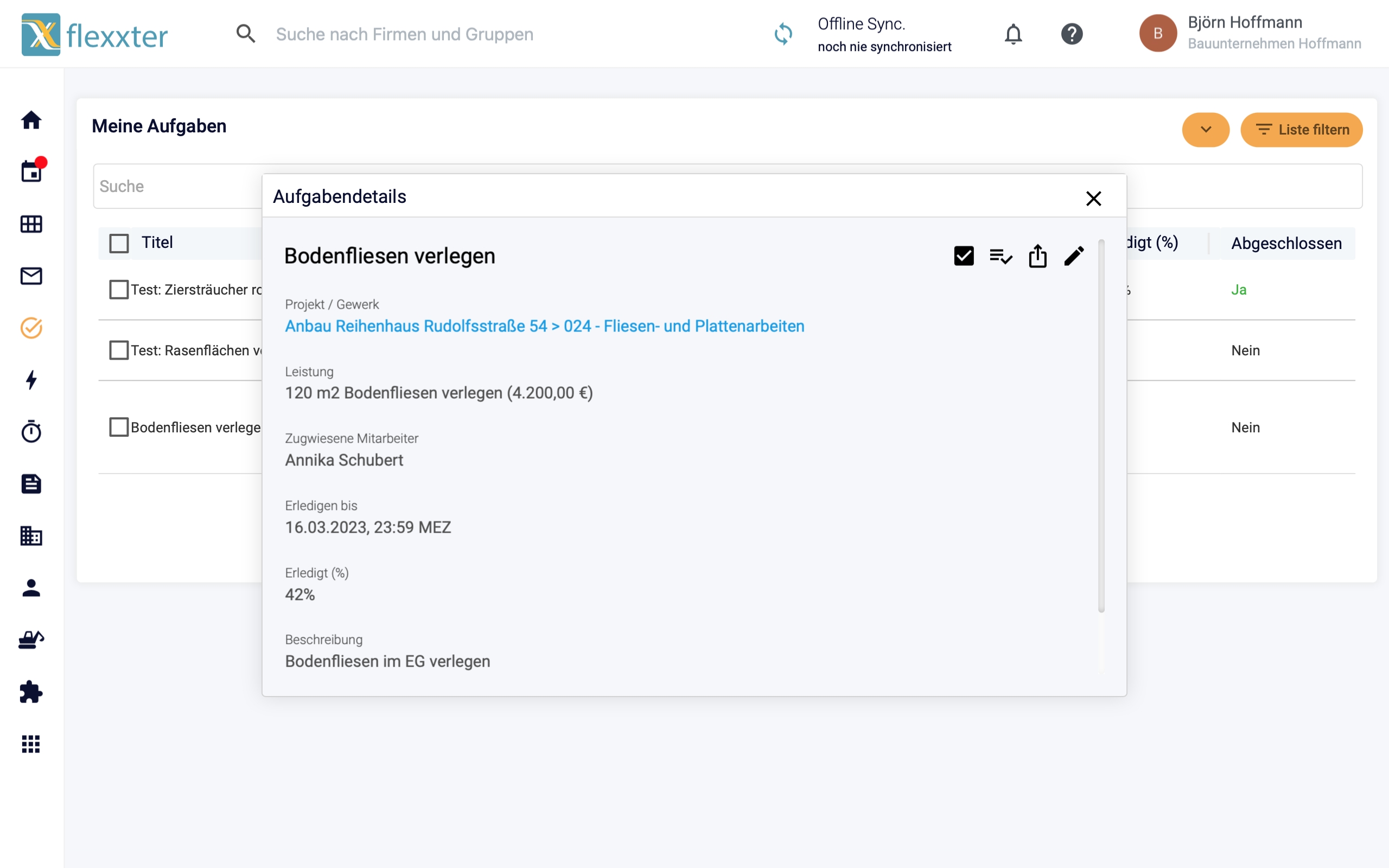The width and height of the screenshot is (1389, 868).
Task: Open the mail section in sidebar
Action: pyautogui.click(x=31, y=276)
